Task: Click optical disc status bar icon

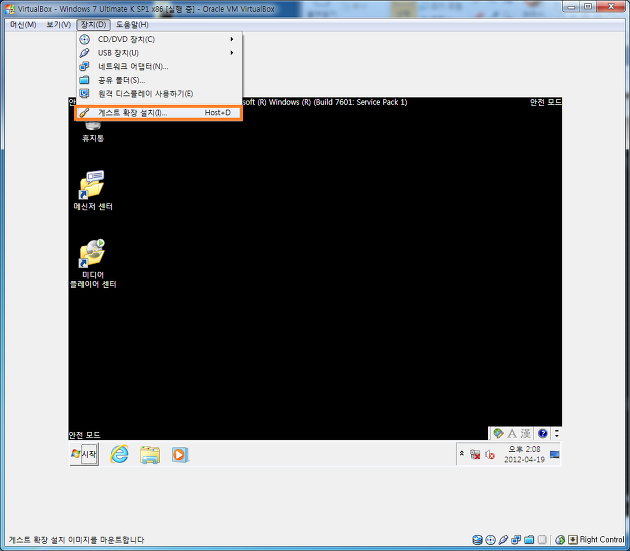Action: [x=491, y=540]
